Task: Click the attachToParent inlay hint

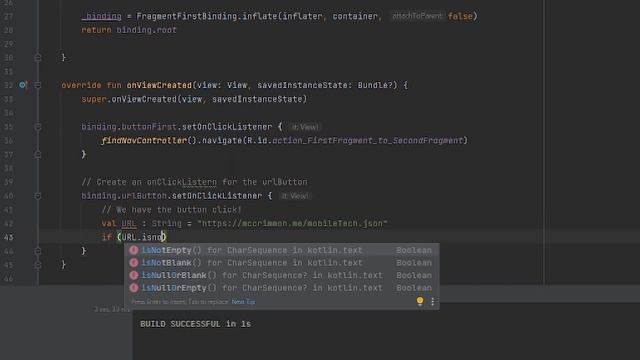Action: pos(417,16)
